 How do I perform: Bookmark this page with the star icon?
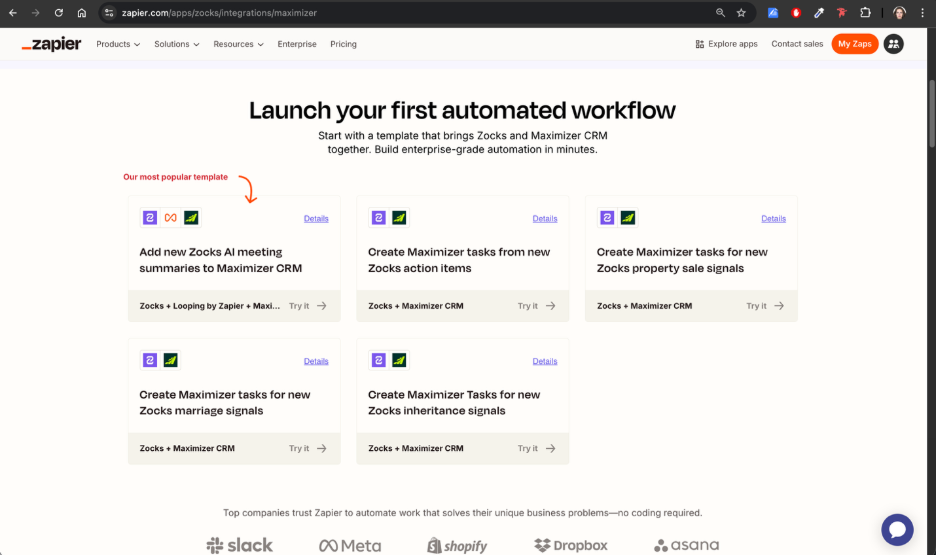pos(741,13)
